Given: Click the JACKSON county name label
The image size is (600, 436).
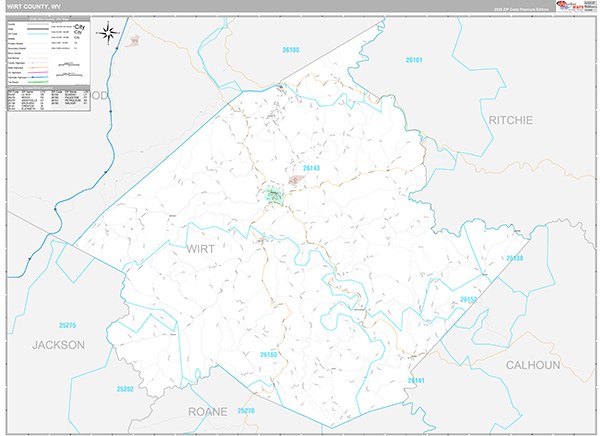Looking at the screenshot, I should click(x=59, y=345).
